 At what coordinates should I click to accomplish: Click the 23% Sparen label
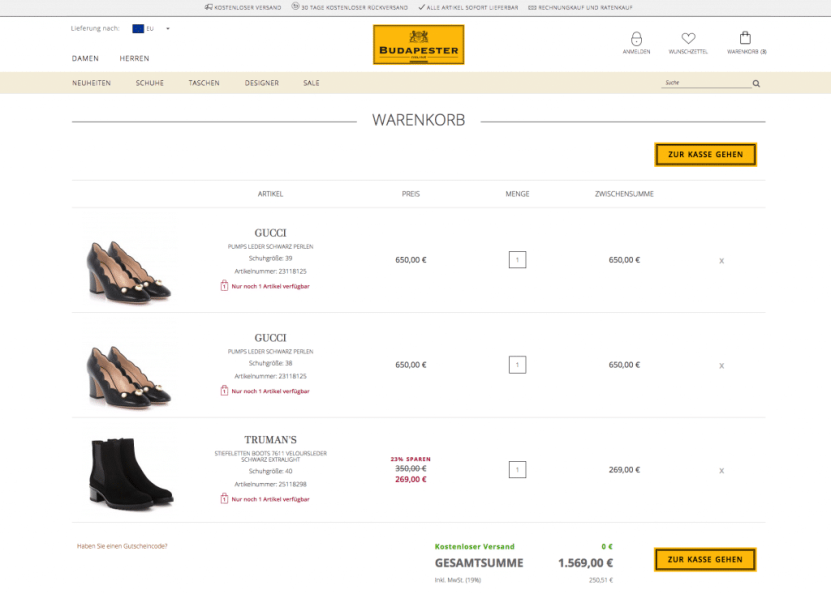click(411, 459)
